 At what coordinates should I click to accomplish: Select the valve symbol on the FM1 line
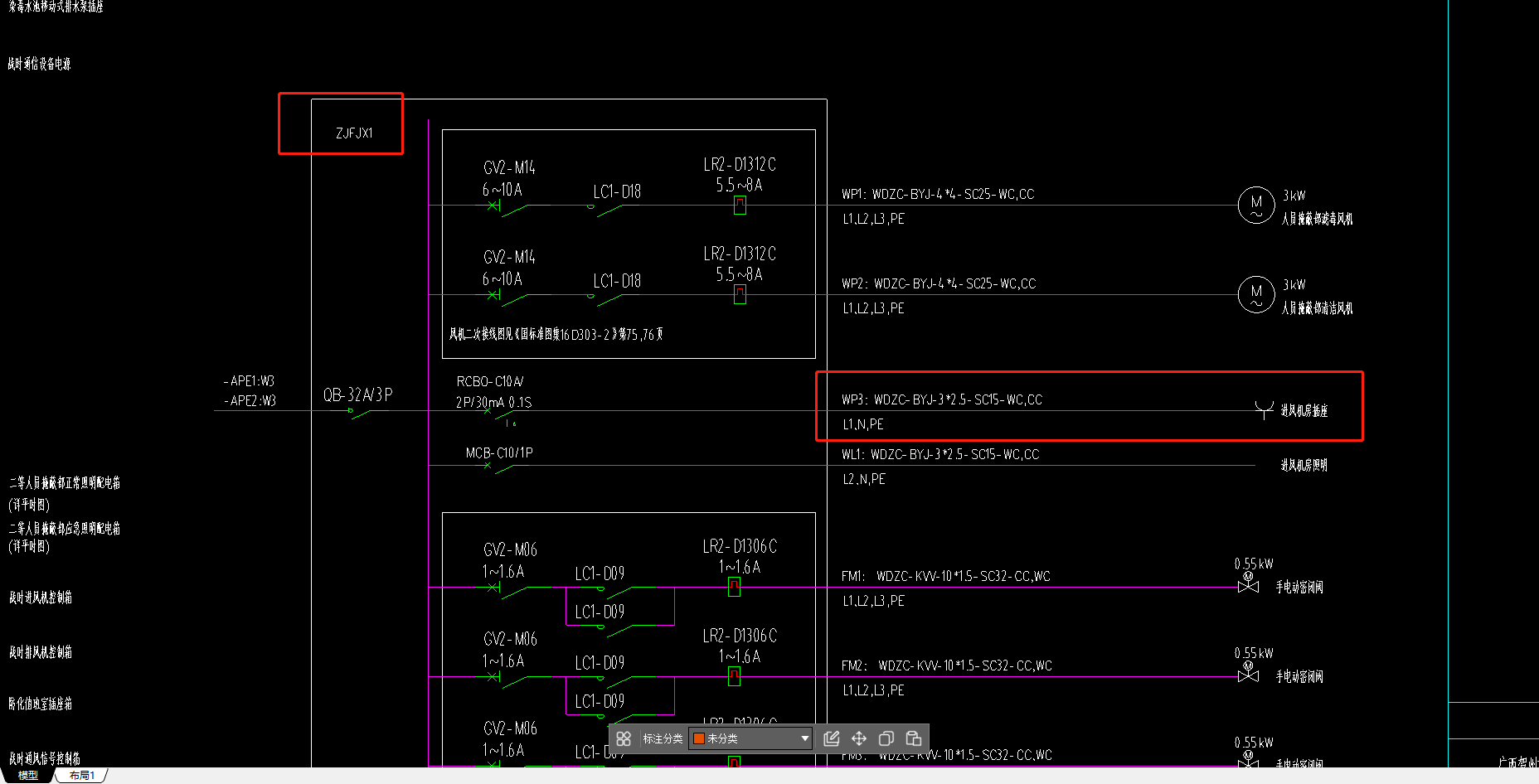[x=1248, y=583]
